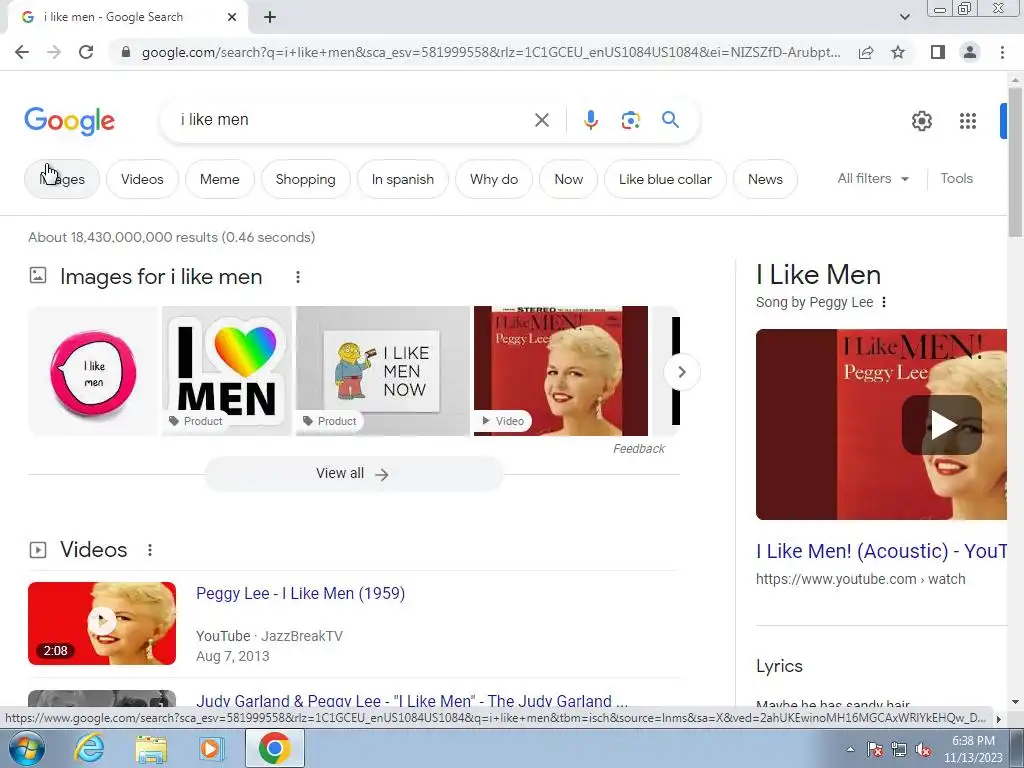Clear search box with X icon
This screenshot has width=1024, height=768.
coord(541,120)
